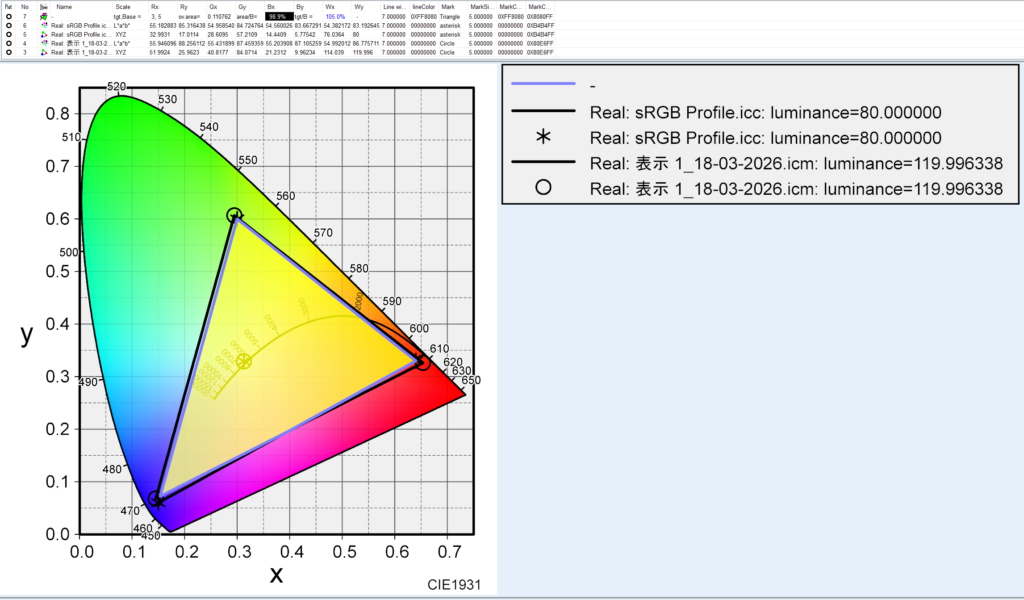This screenshot has height=600, width=1024.
Task: Click the 0XFF8080 line color value in row 7
Action: (x=423, y=17)
